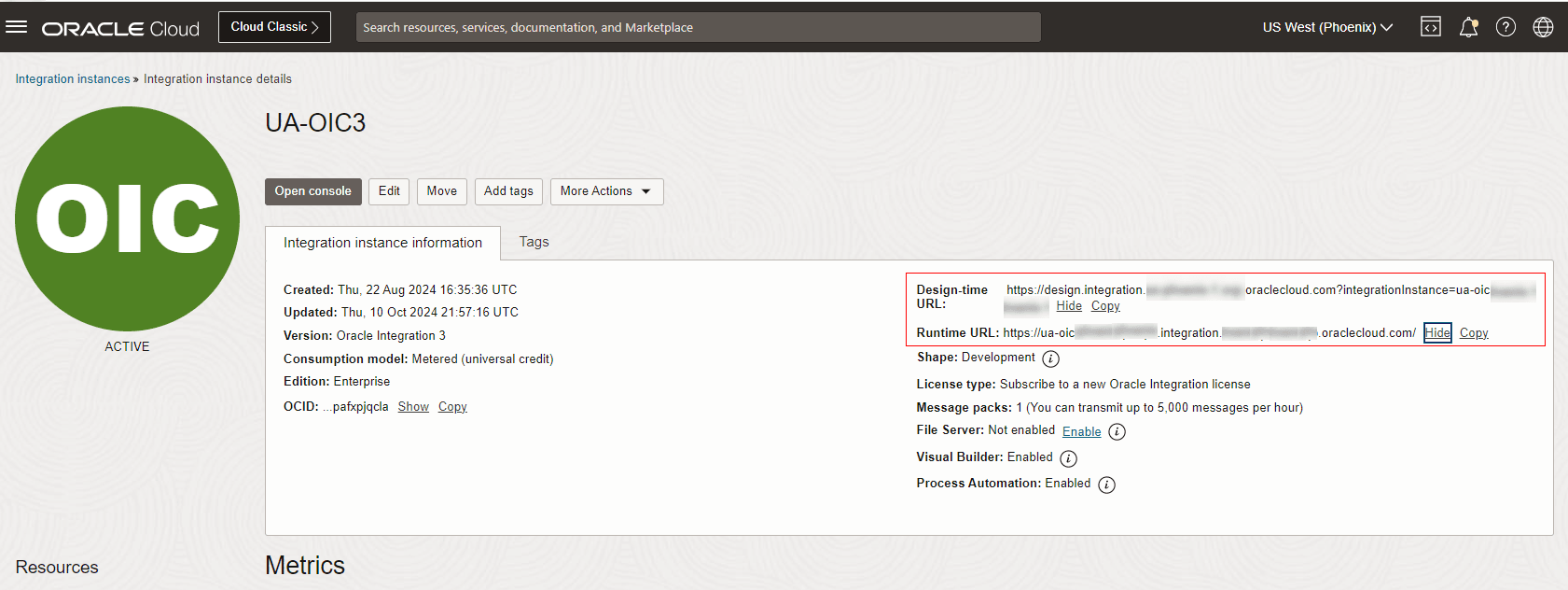The height and width of the screenshot is (590, 1568).
Task: Click the Metrics heading
Action: (x=305, y=566)
